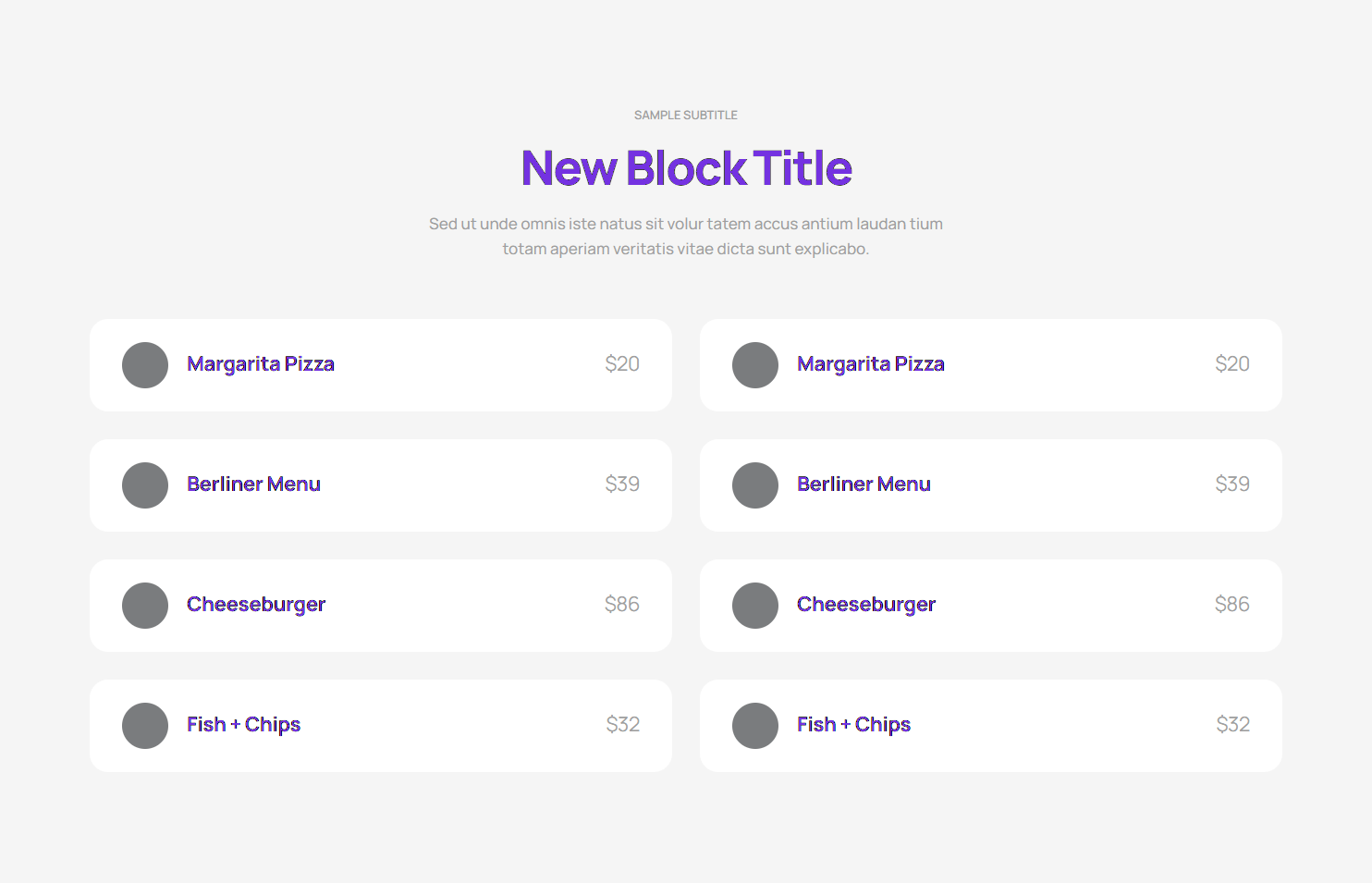
Task: Click the round icon beside left-column Cheeseburger
Action: (x=145, y=606)
